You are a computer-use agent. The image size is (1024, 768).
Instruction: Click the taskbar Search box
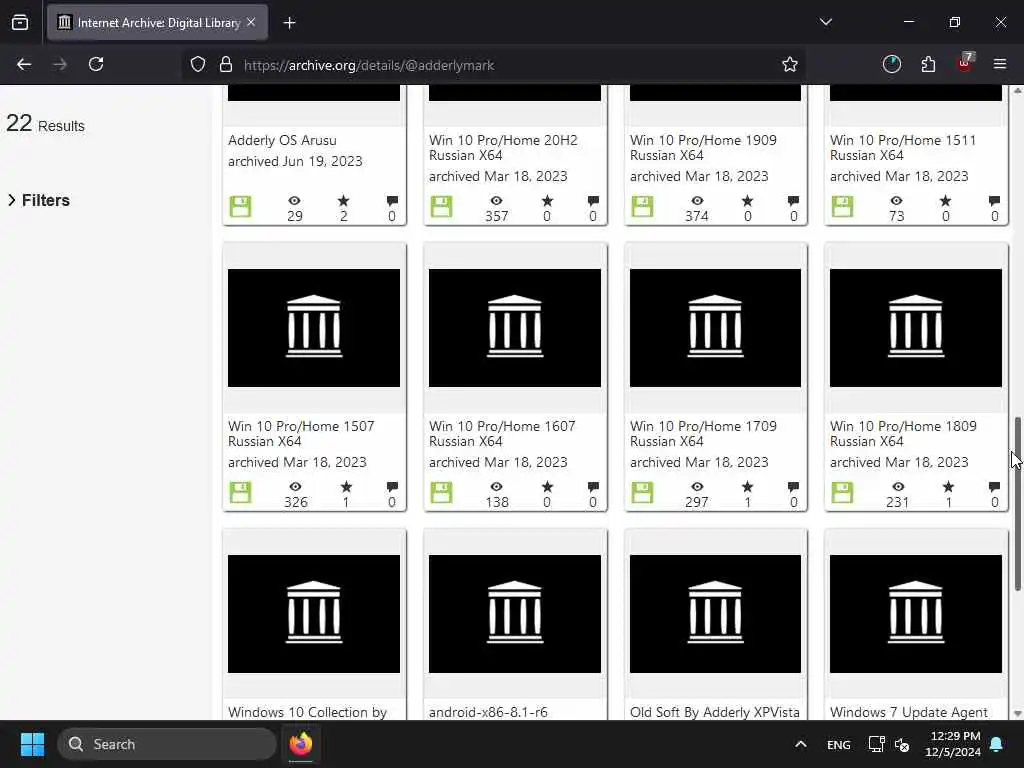(167, 744)
